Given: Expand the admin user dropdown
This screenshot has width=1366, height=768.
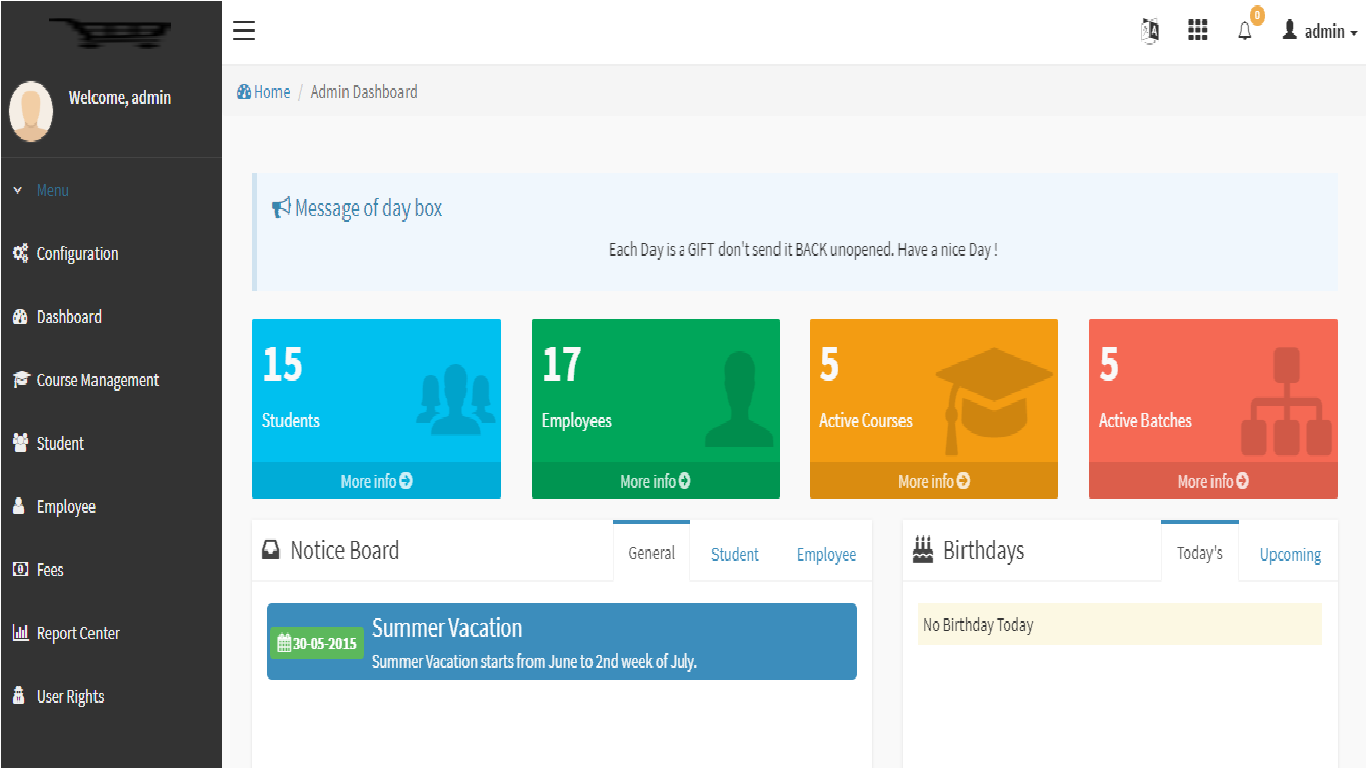Looking at the screenshot, I should point(1319,32).
